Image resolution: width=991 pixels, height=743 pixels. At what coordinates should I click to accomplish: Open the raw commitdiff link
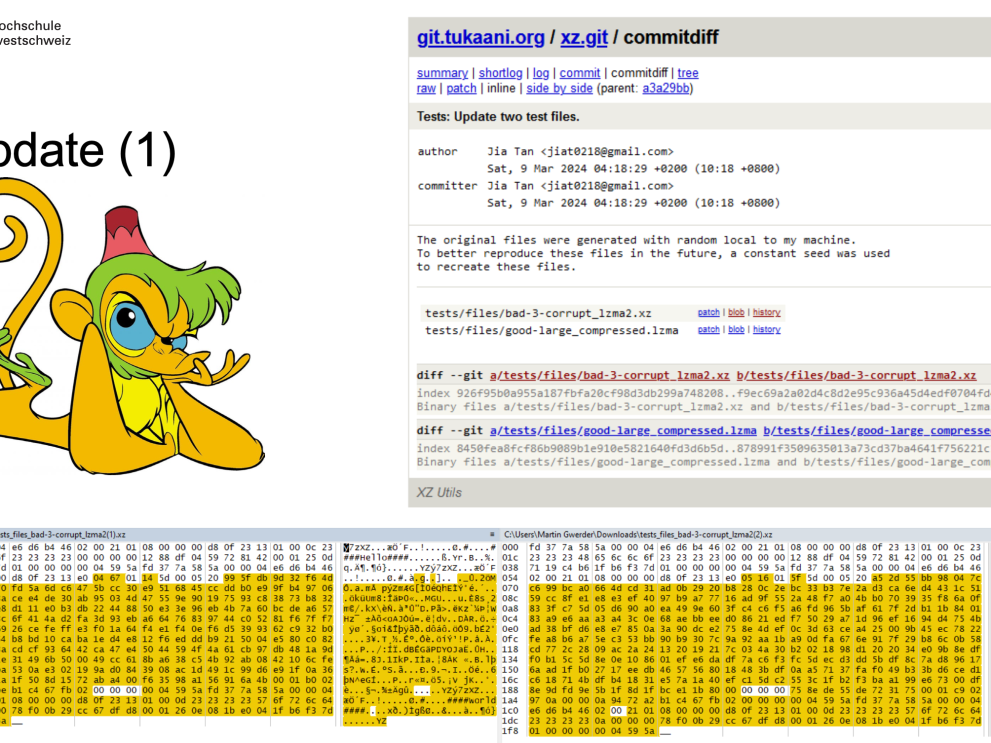426,88
